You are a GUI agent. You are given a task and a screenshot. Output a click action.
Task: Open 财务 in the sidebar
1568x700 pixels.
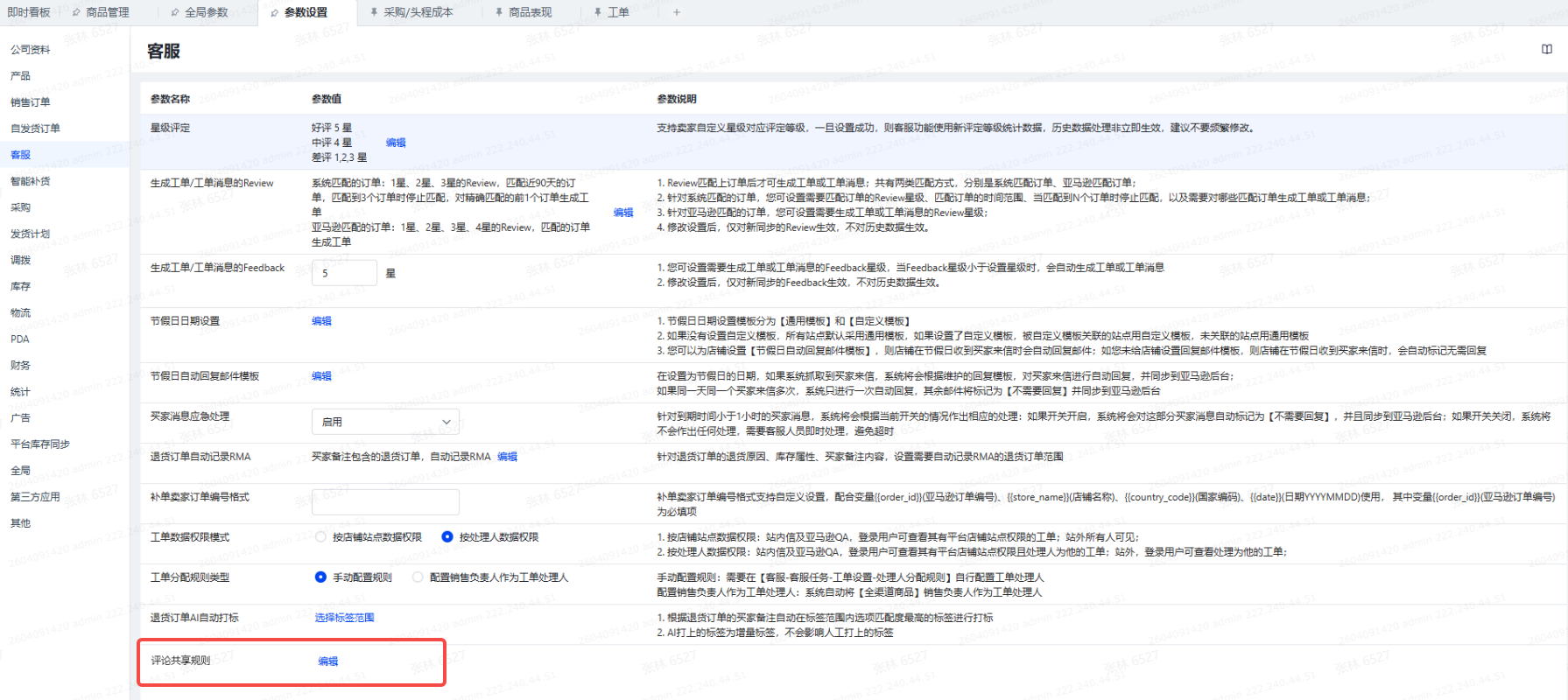[20, 365]
